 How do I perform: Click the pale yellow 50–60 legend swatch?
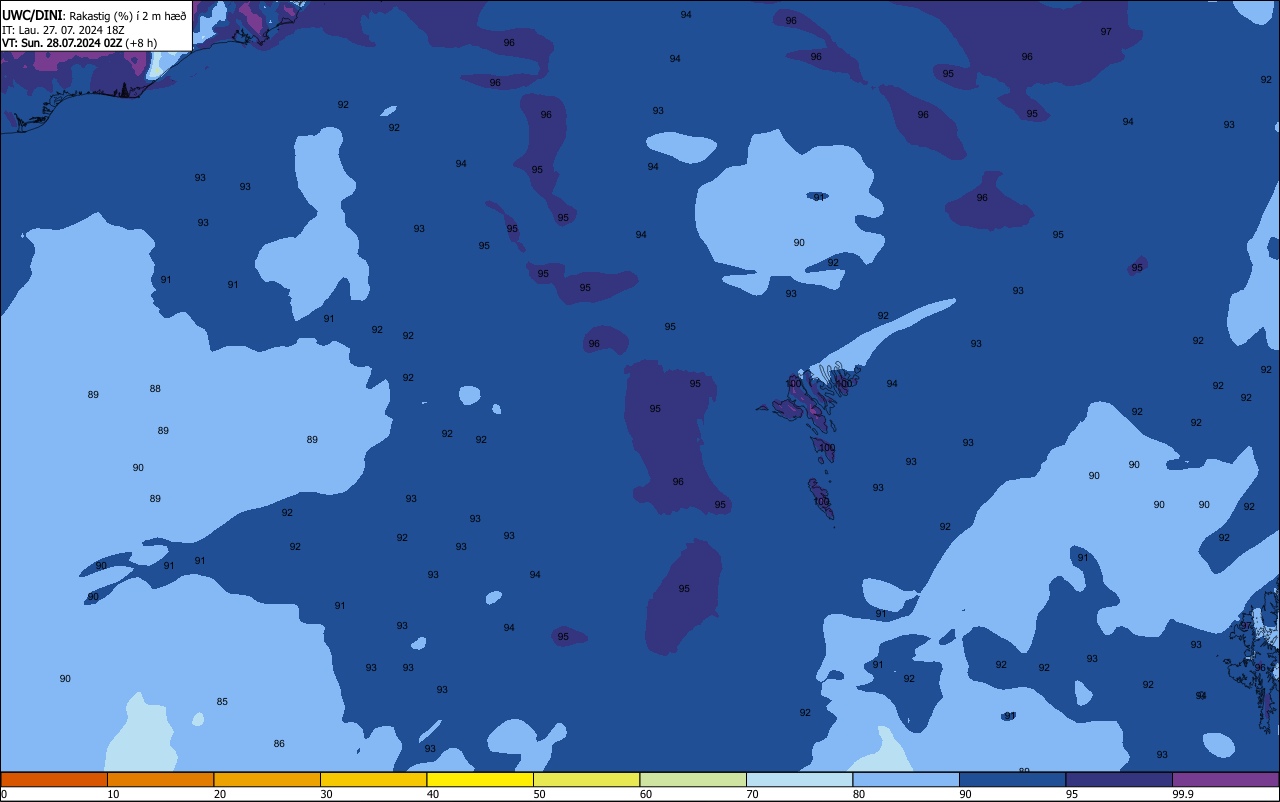tap(586, 779)
